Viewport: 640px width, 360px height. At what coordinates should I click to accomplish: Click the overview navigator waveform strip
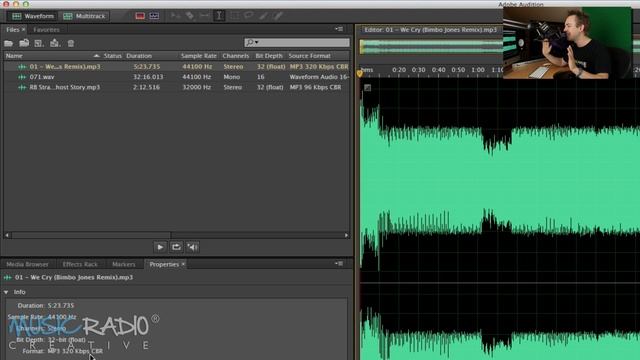point(431,47)
